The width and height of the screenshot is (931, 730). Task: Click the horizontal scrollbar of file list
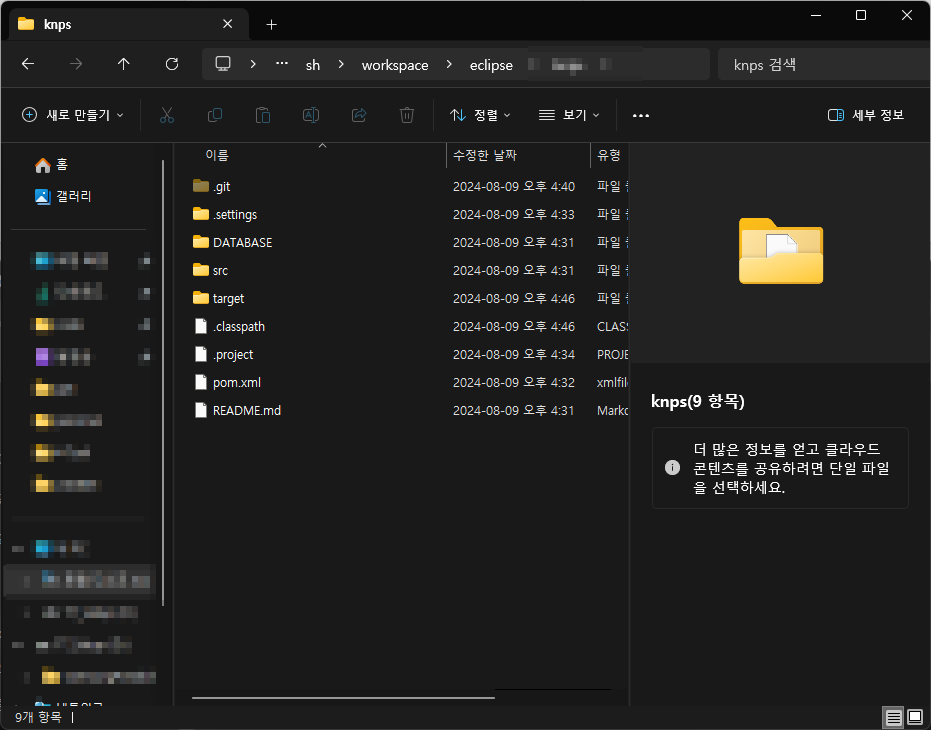point(343,698)
